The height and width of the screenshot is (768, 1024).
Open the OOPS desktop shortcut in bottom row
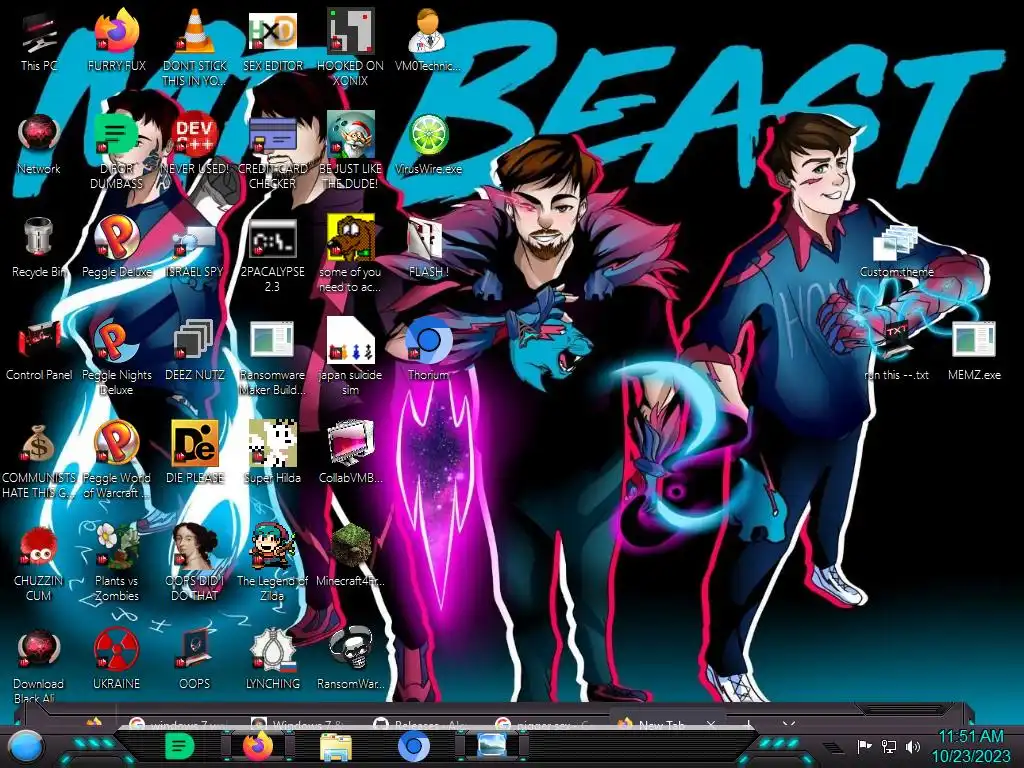pos(195,658)
